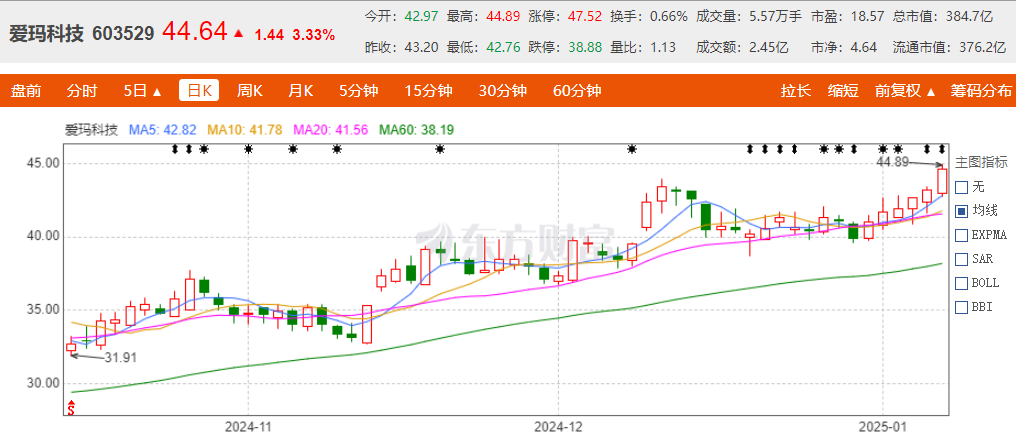Click the 2024-12 date axis label
Image resolution: width=1016 pixels, height=439 pixels.
click(559, 427)
